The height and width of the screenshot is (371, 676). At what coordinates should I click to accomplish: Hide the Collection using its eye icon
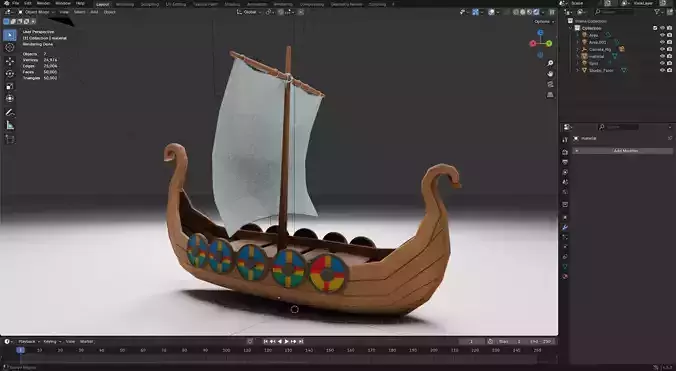pyautogui.click(x=663, y=28)
